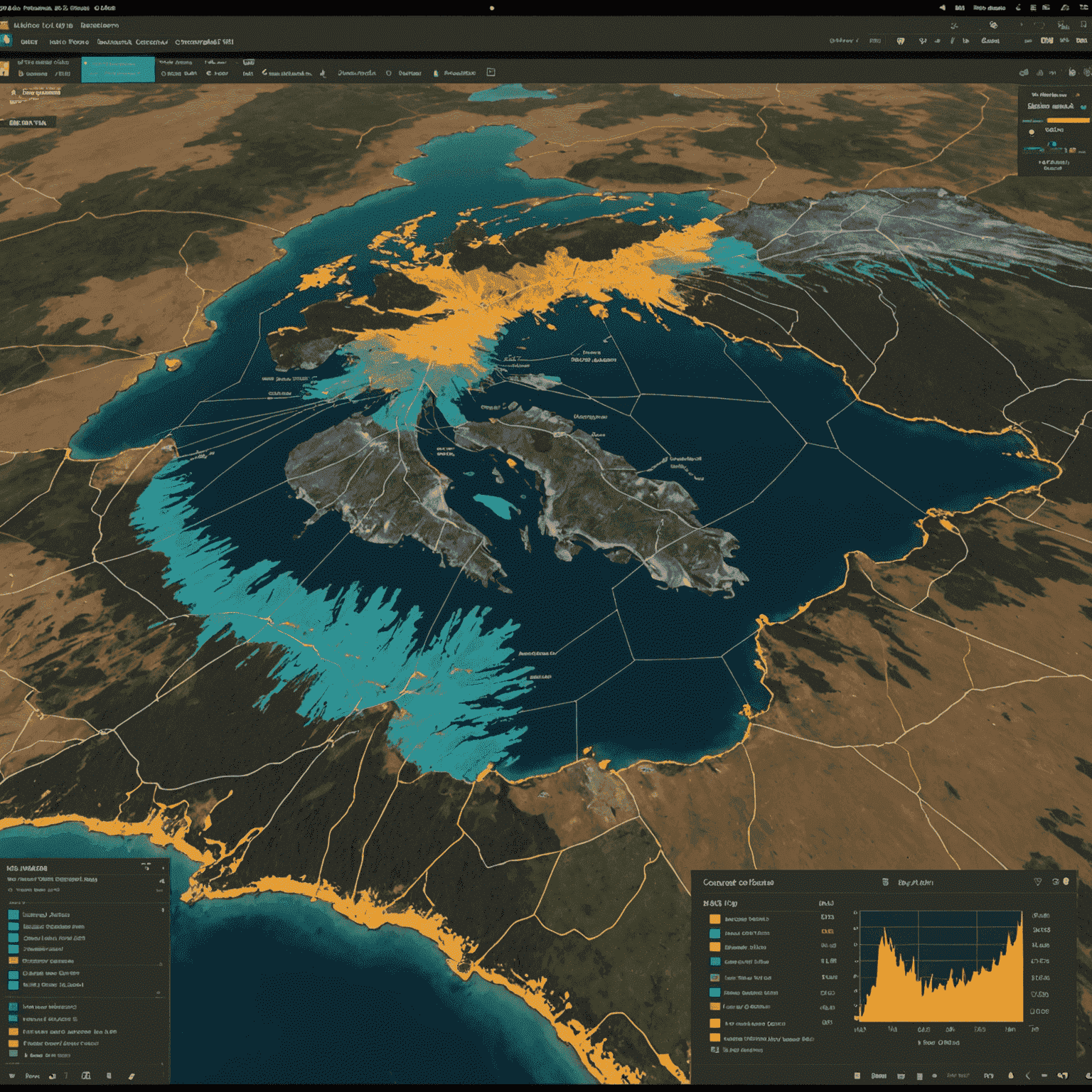Open the filter funnel icon in the chart panel header
This screenshot has height=1092, width=1092.
(1038, 882)
